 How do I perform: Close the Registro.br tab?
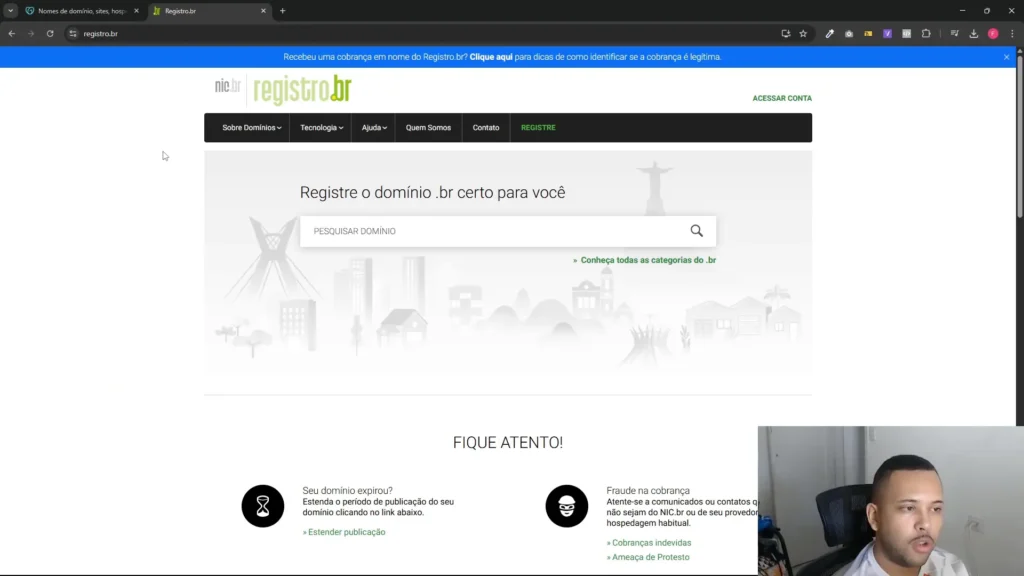tap(263, 10)
